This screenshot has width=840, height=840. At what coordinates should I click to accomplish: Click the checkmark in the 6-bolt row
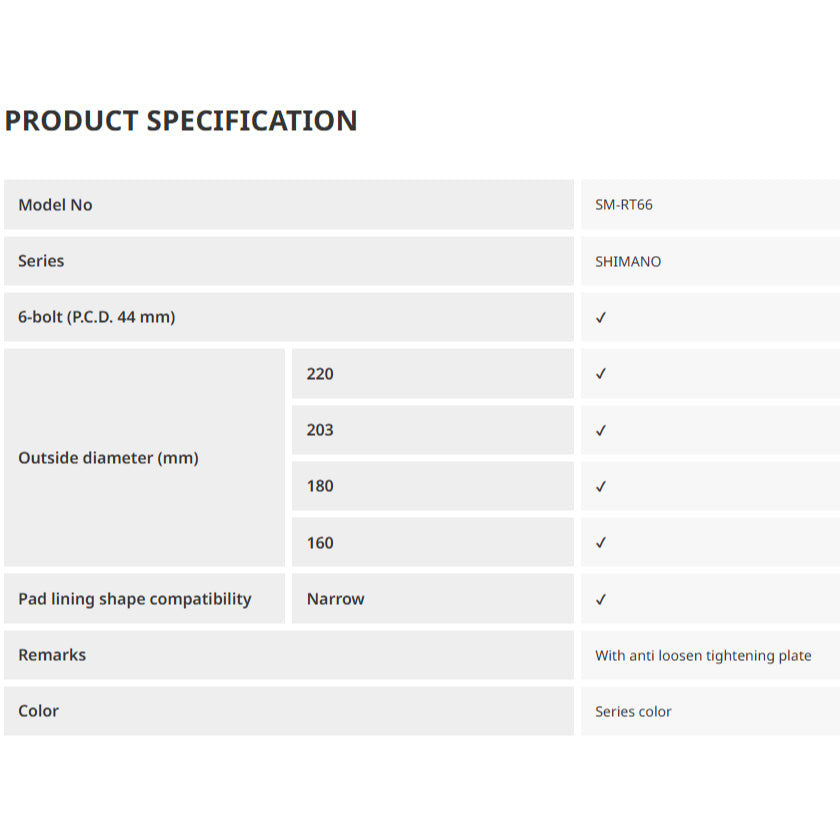click(x=601, y=318)
